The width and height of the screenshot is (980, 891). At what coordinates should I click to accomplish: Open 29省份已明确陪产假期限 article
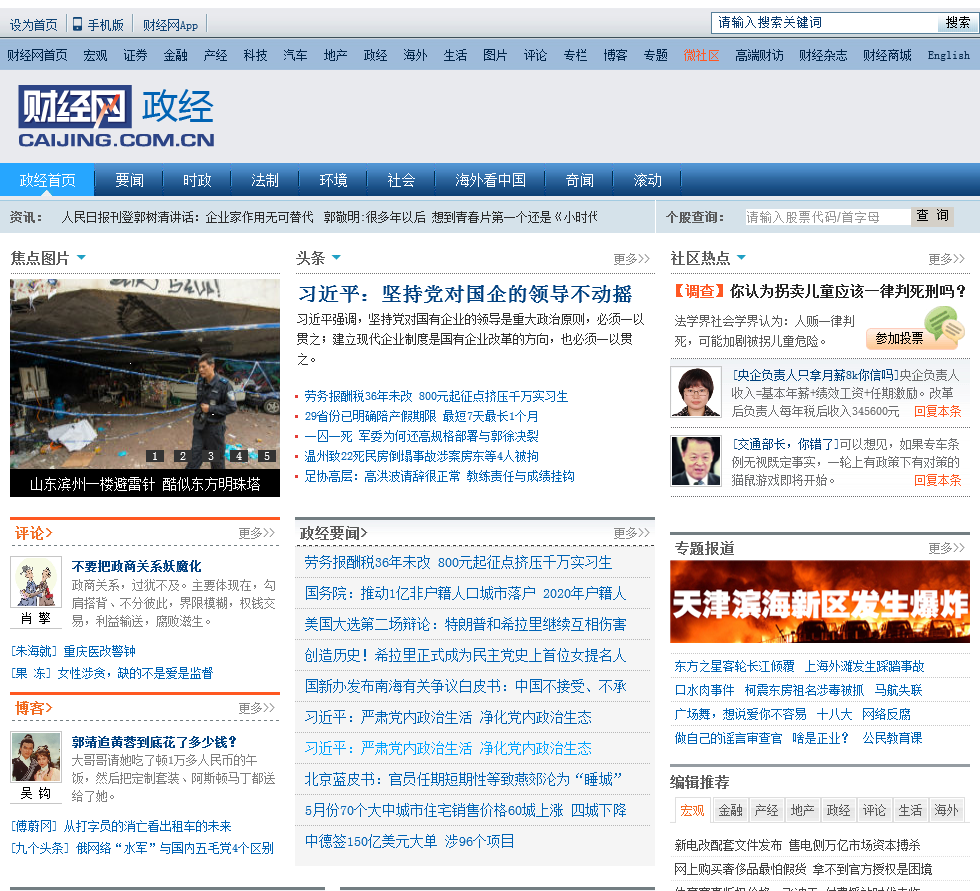pos(421,416)
